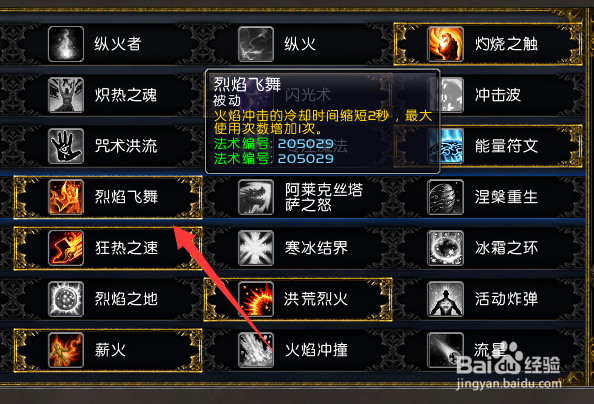Select the 涅槃重生 talent label
Viewport: 594px width, 404px height.
tap(506, 197)
